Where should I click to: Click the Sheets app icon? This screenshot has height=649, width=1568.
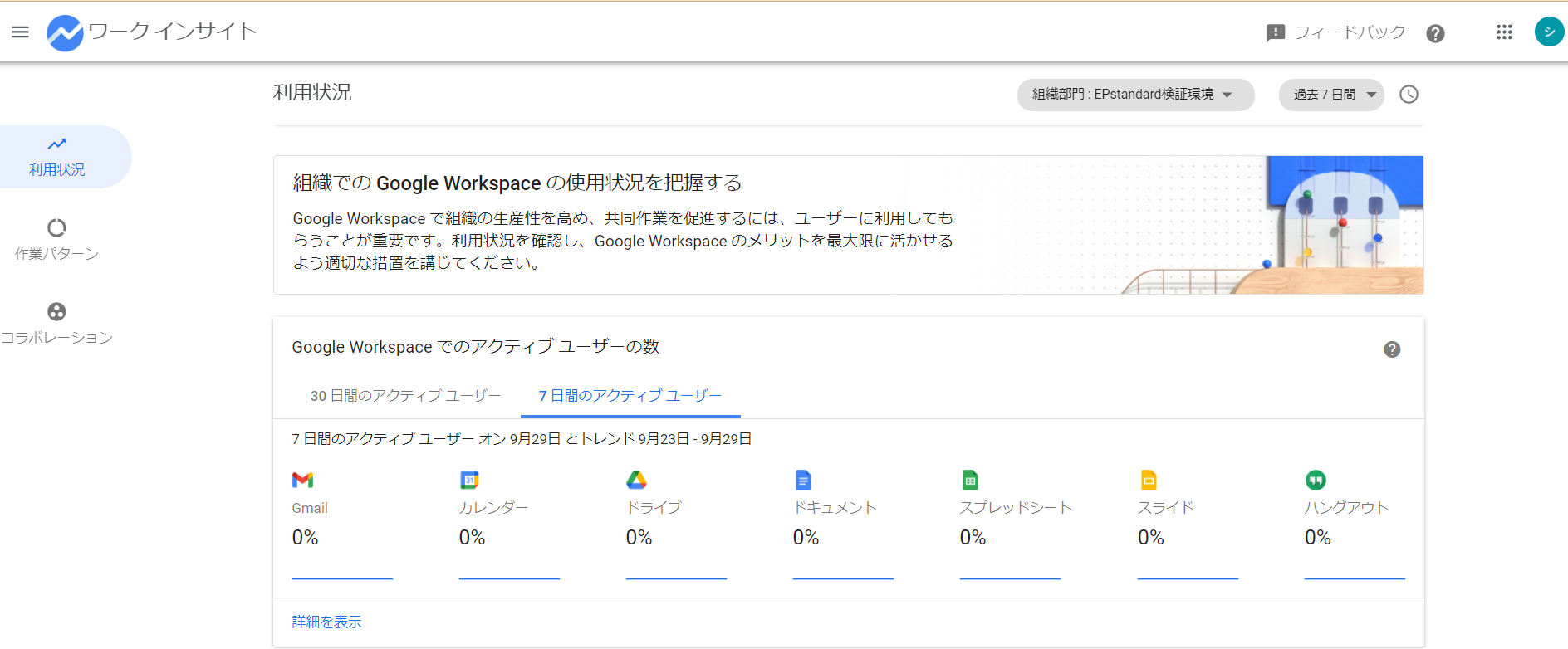point(970,480)
